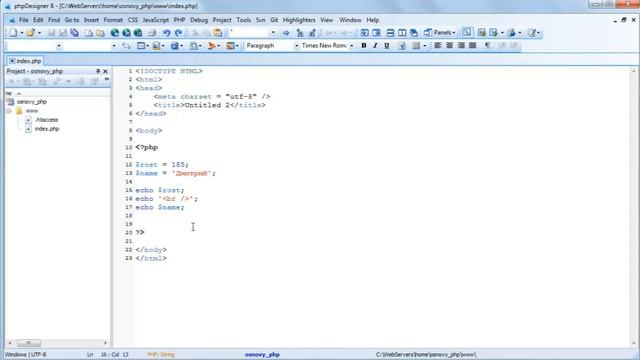Open the PHP menu
Screen dimensions: 640x360
tap(179, 20)
